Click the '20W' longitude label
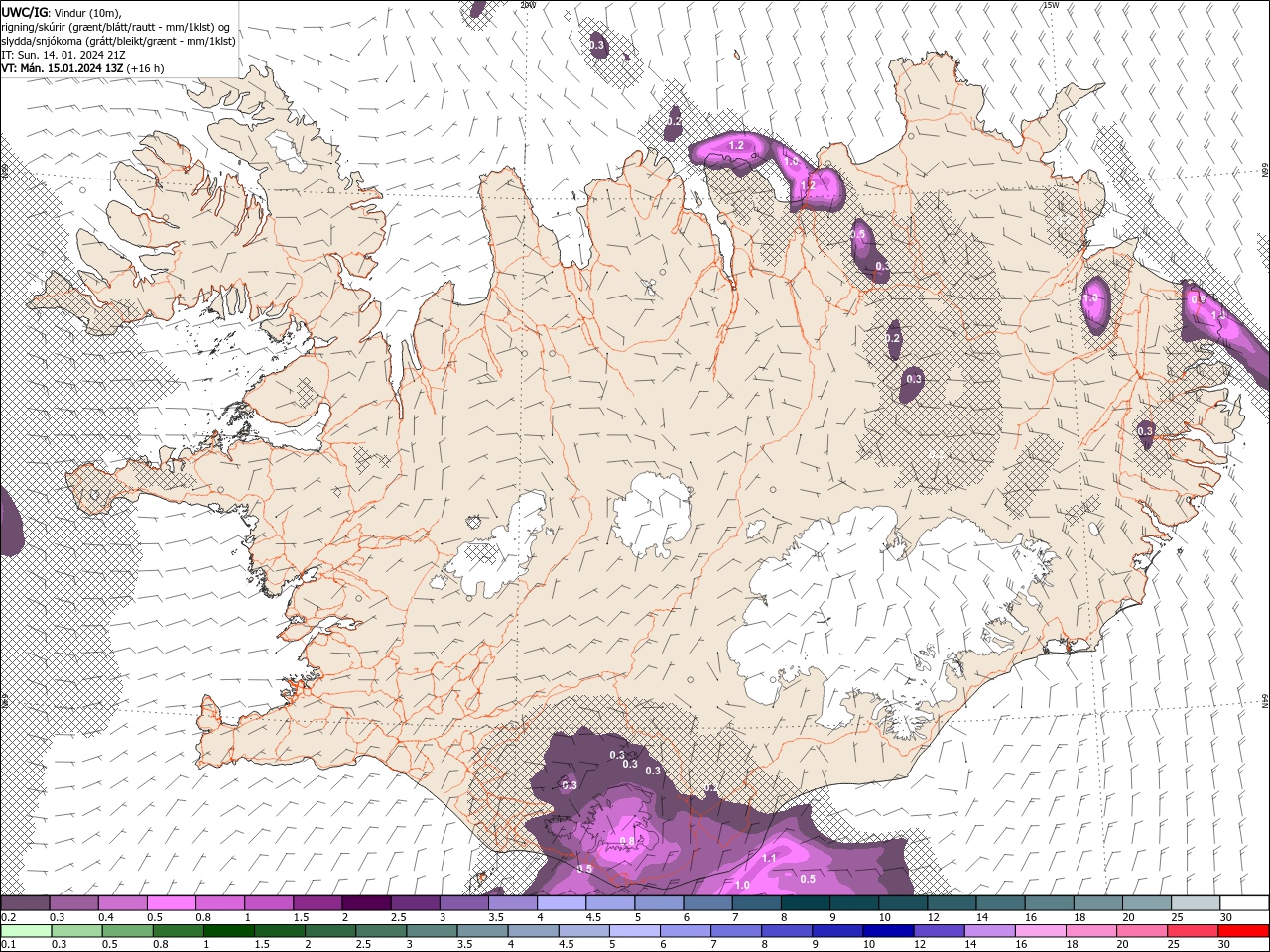 click(528, 5)
